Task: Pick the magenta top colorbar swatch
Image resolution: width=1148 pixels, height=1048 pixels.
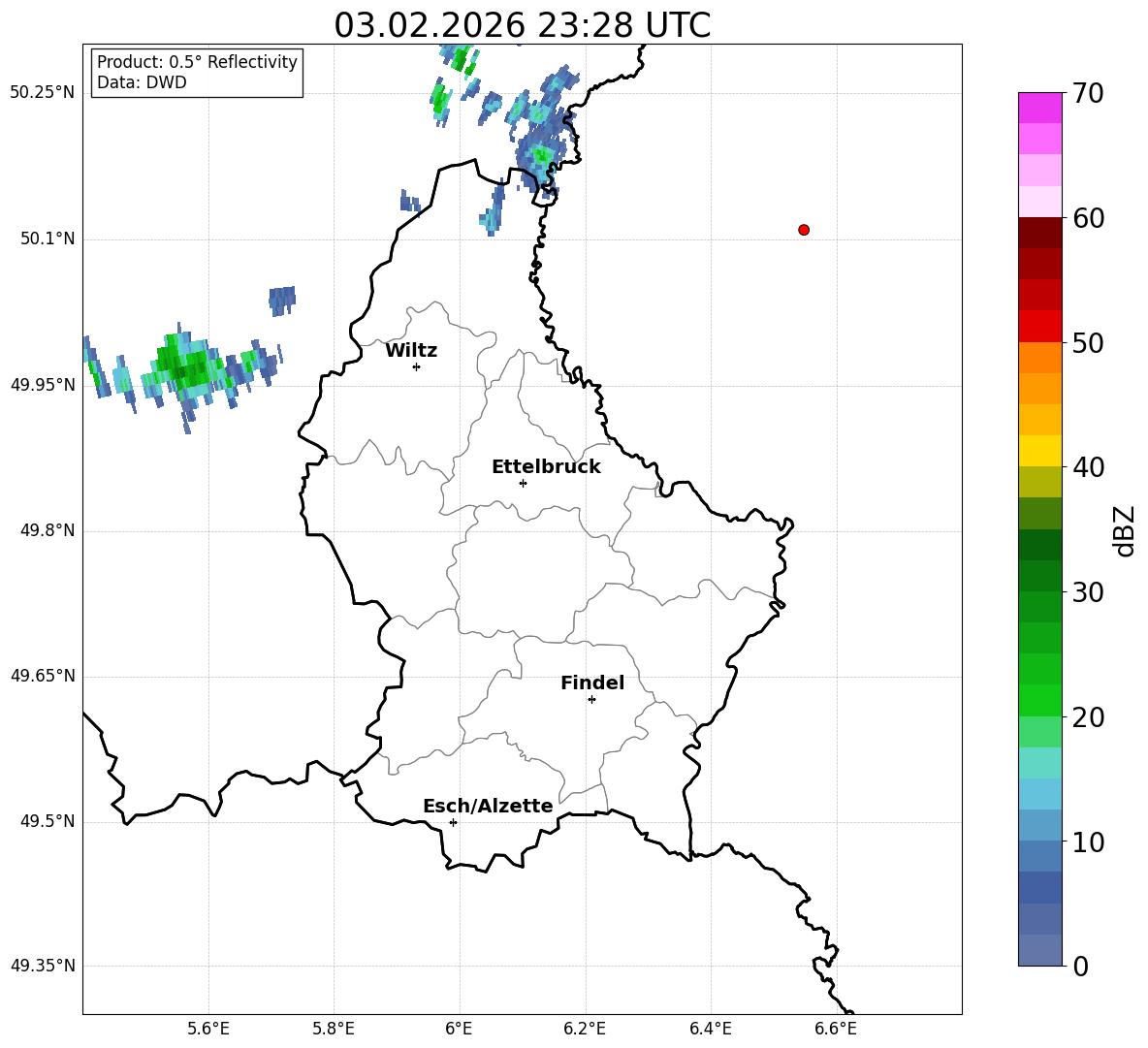Action: tap(1039, 108)
